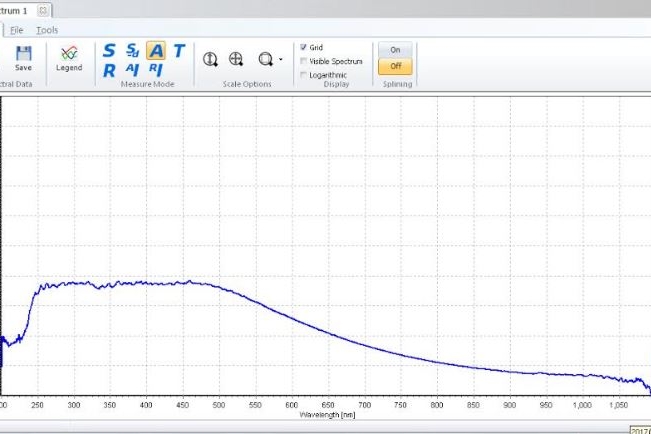Select the Sd measure mode icon
This screenshot has height=434, width=651.
[x=132, y=51]
